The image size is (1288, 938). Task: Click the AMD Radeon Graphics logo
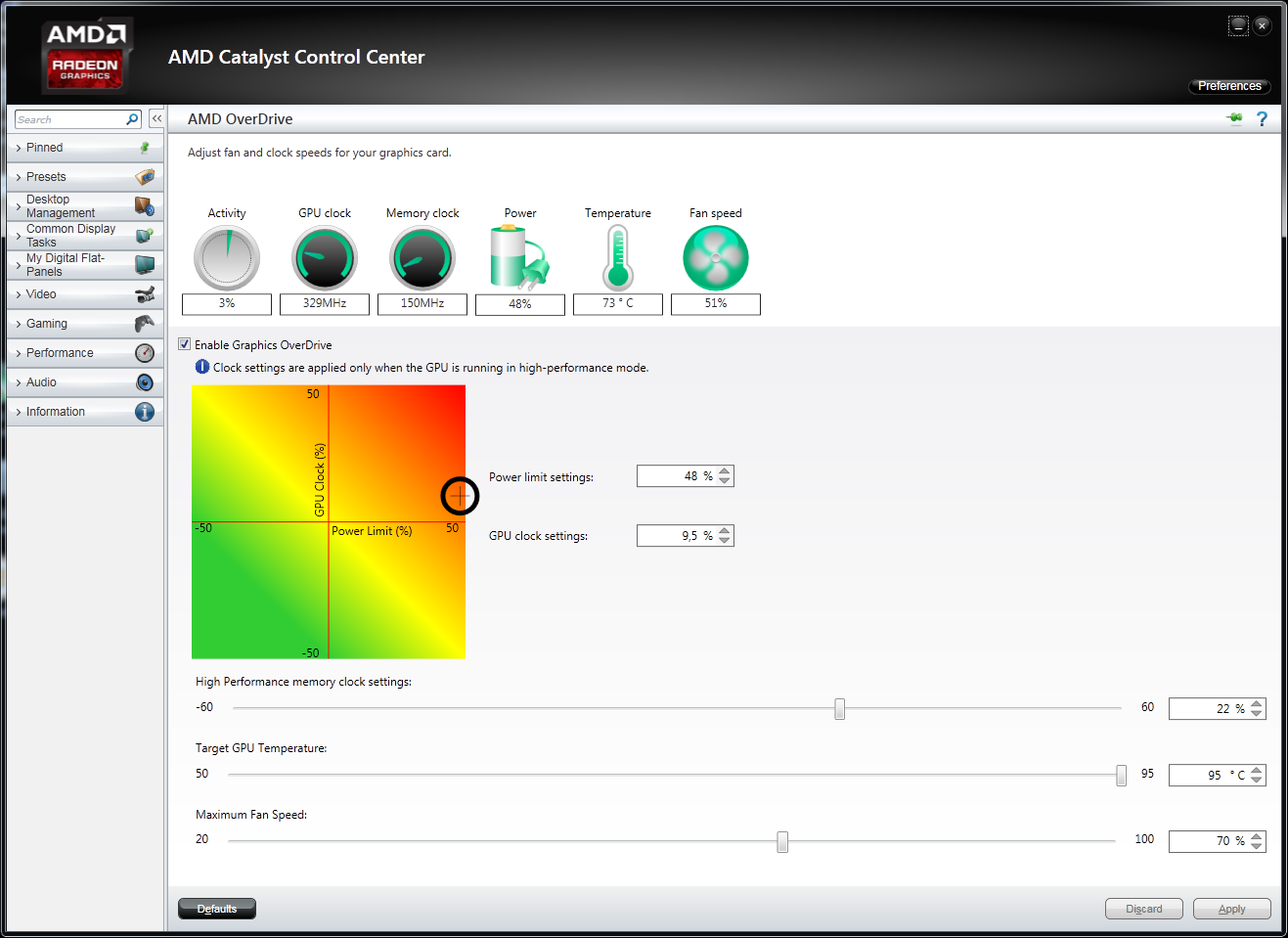tap(86, 57)
